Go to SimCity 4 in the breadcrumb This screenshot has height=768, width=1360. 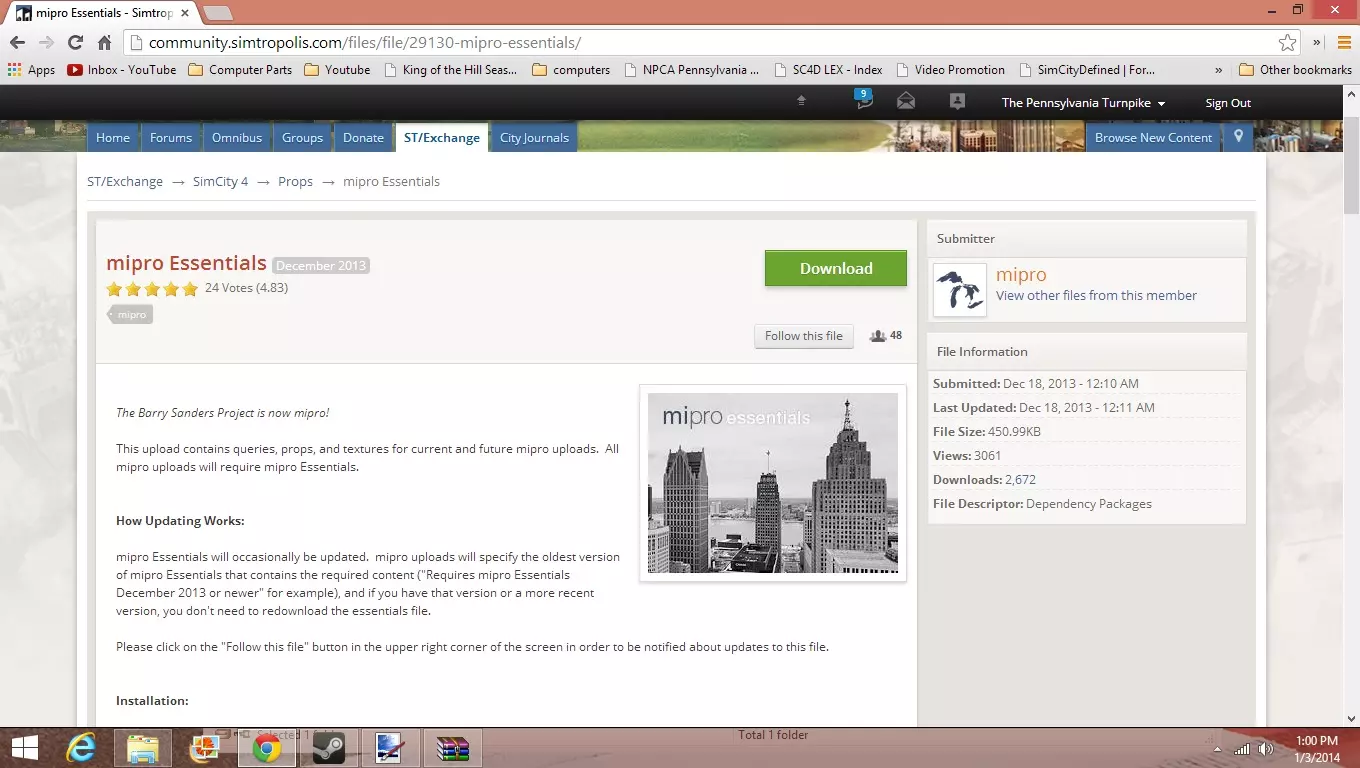pyautogui.click(x=221, y=181)
